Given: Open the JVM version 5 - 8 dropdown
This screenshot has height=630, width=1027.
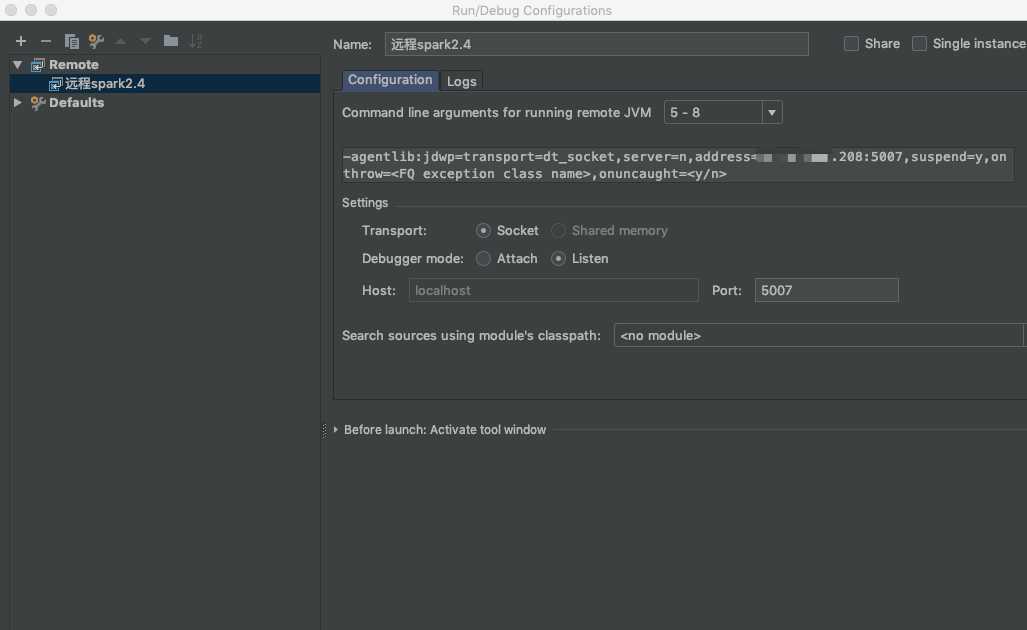Looking at the screenshot, I should point(772,113).
